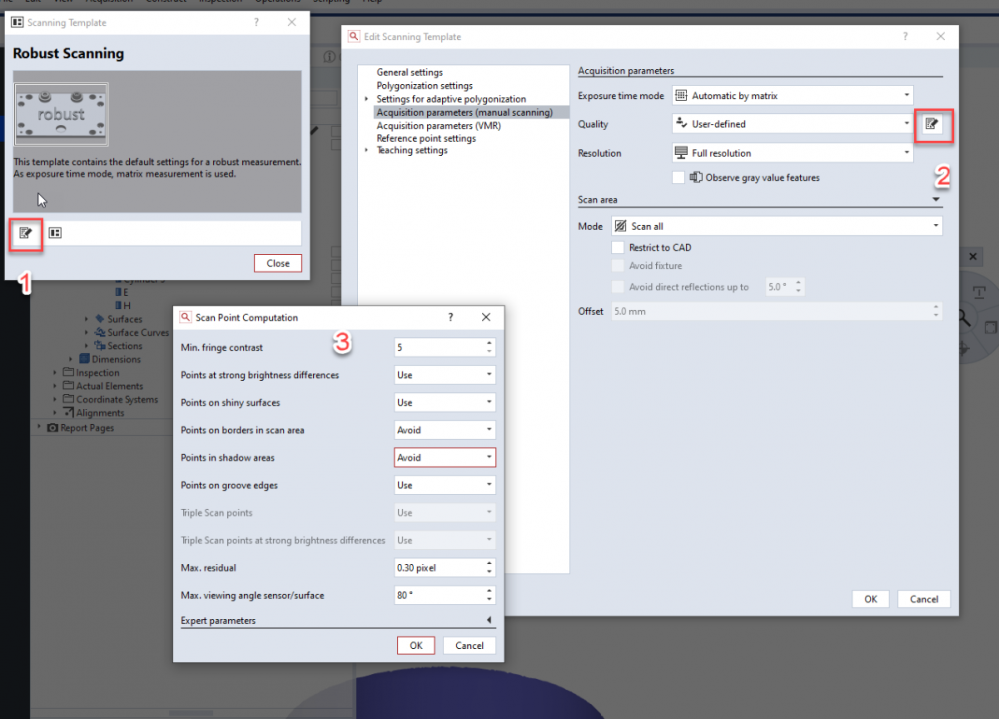The width and height of the screenshot is (999, 719).
Task: Click the template list icon beside edit icon
Action: pos(55,233)
